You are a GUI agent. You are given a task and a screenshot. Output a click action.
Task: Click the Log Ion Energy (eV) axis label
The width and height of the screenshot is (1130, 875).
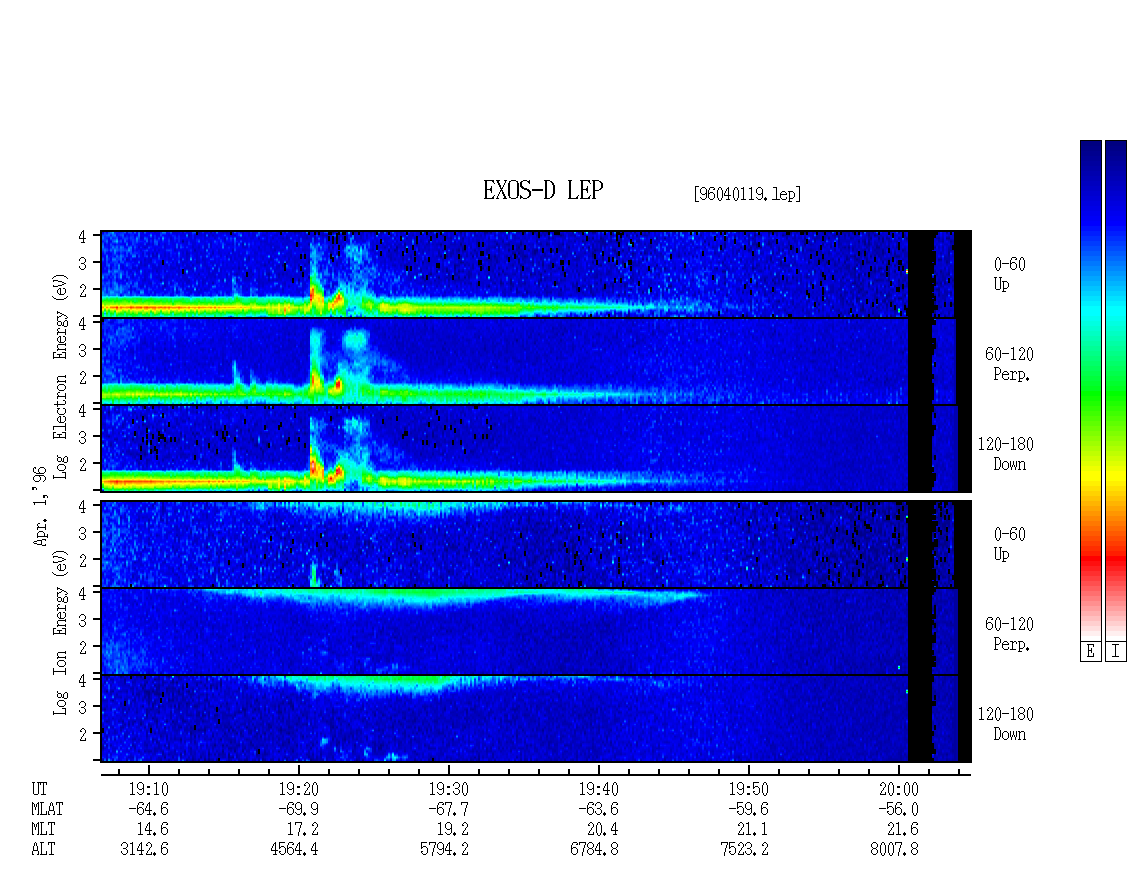pos(60,632)
